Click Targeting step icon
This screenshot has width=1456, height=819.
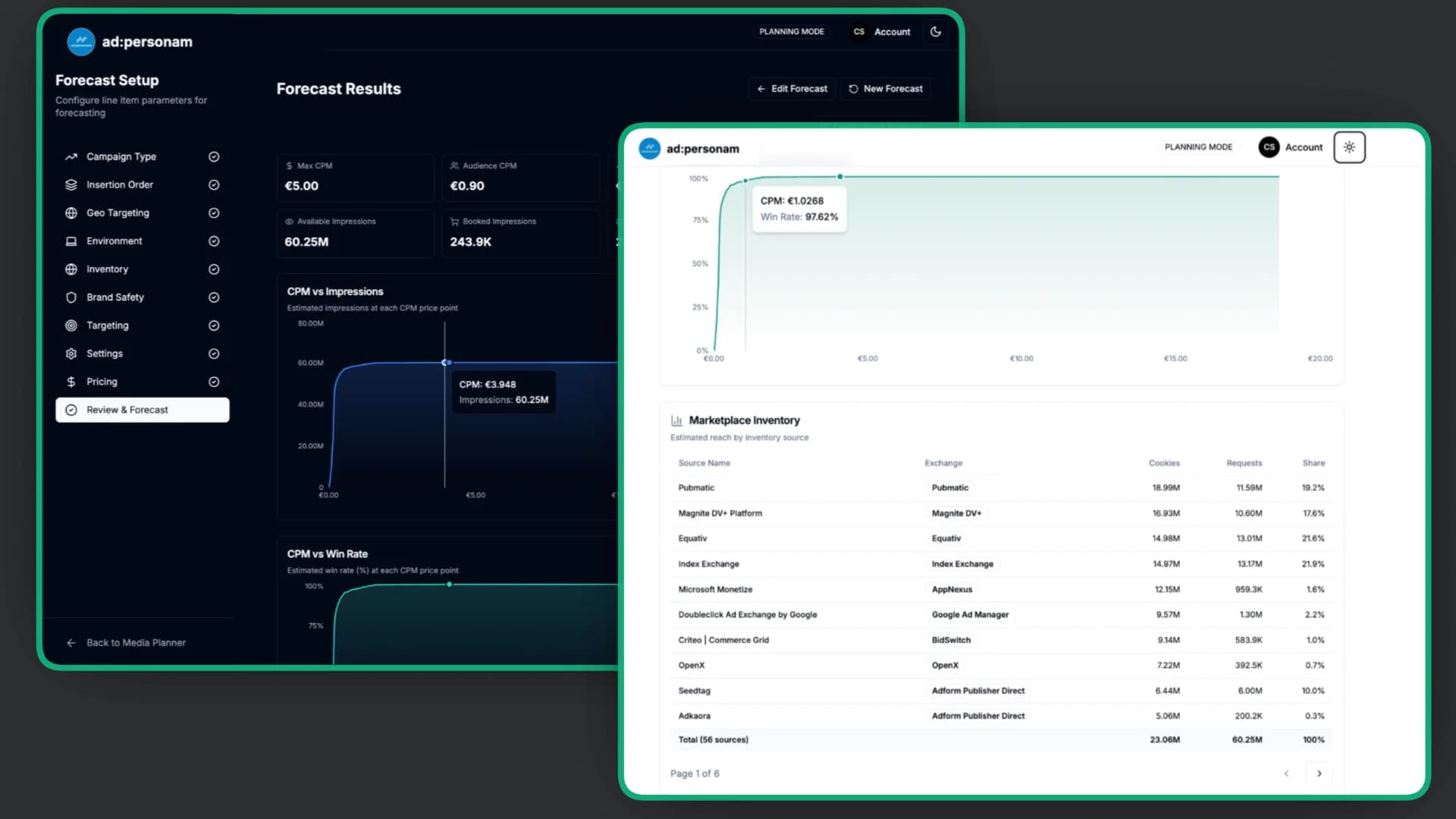(71, 325)
